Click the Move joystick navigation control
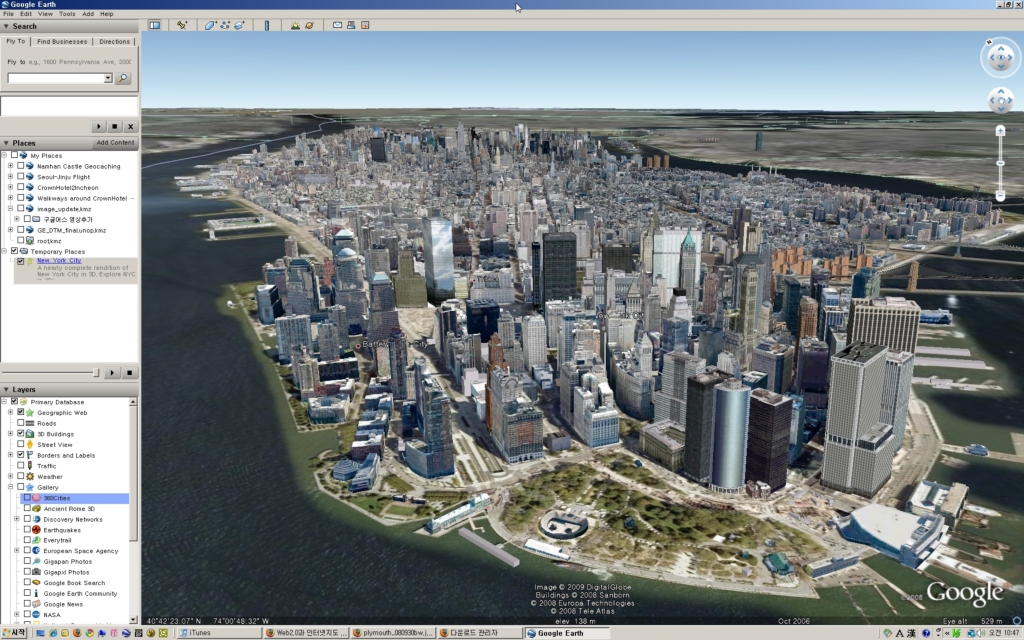 [1000, 101]
